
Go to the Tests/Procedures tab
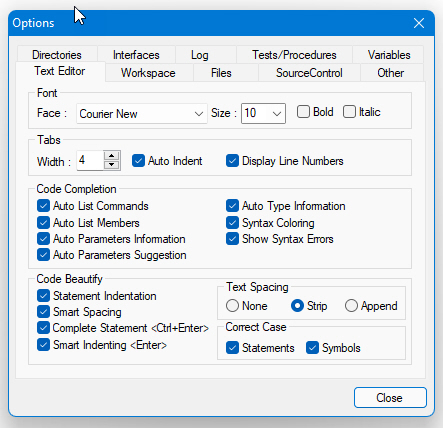pyautogui.click(x=294, y=55)
